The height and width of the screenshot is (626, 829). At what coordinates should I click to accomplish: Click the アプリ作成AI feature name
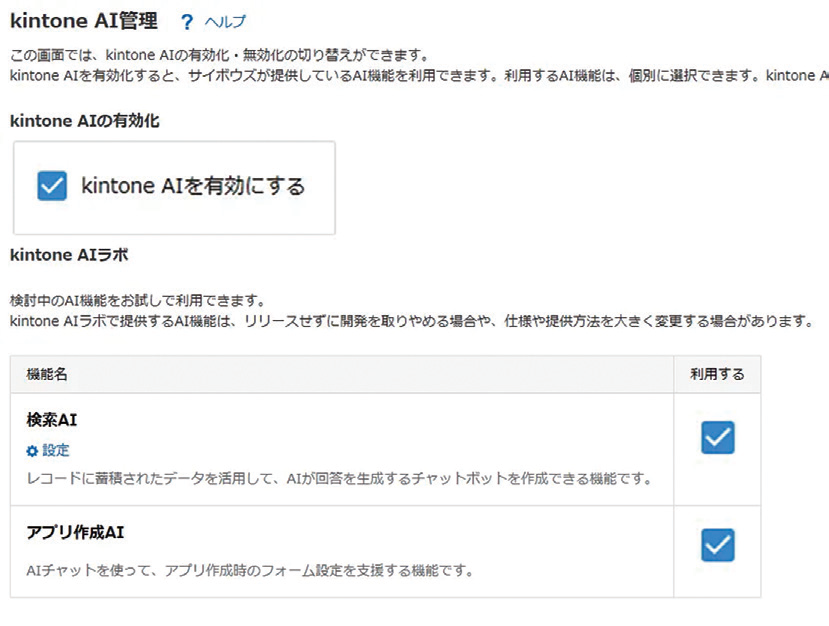(75, 532)
